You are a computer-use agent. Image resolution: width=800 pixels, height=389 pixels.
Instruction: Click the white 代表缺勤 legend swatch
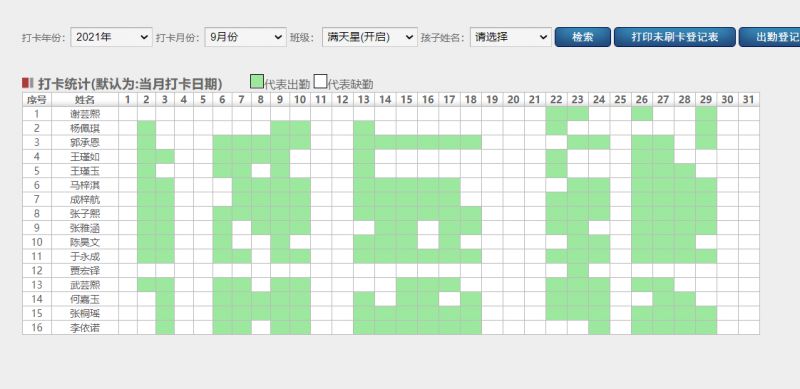coord(320,82)
